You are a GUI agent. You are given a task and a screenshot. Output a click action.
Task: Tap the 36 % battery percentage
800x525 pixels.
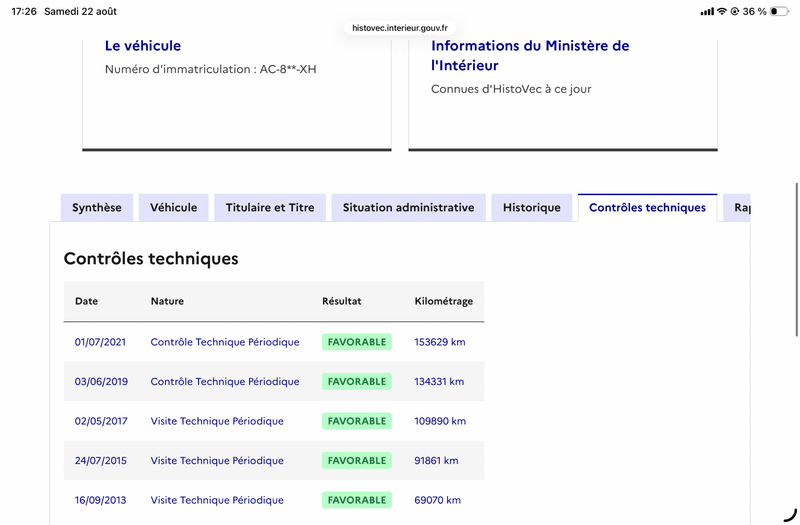pyautogui.click(x=755, y=11)
